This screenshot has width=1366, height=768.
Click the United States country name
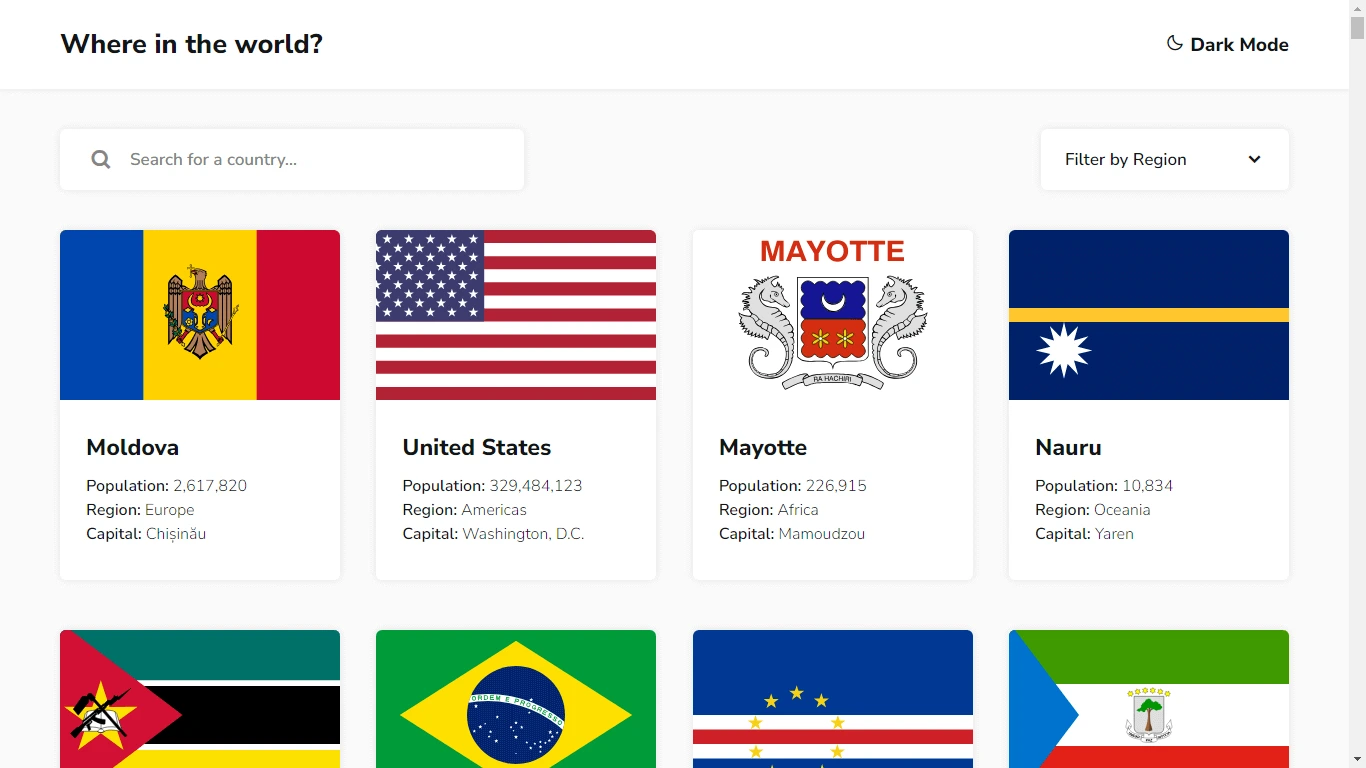[x=477, y=447]
